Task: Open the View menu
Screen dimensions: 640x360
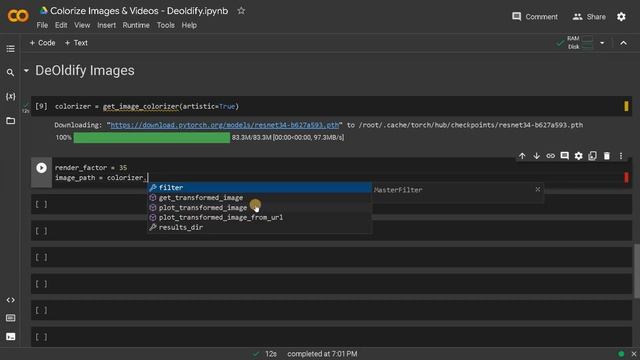Action: (82, 25)
